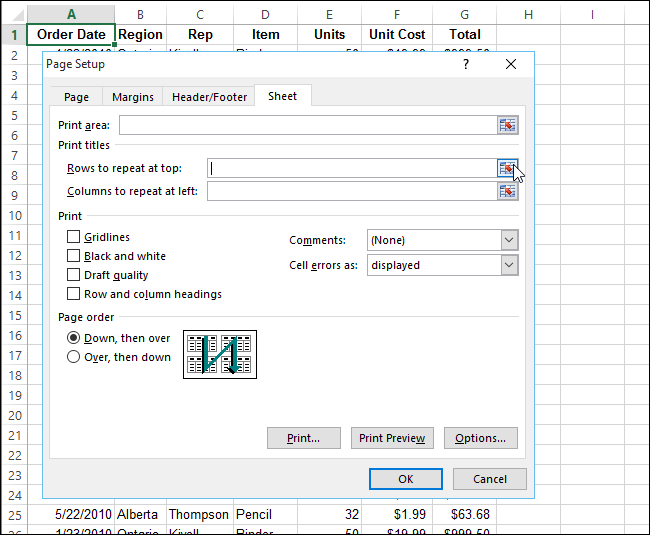This screenshot has width=650, height=535.
Task: Go to the Page tab
Action: (76, 97)
